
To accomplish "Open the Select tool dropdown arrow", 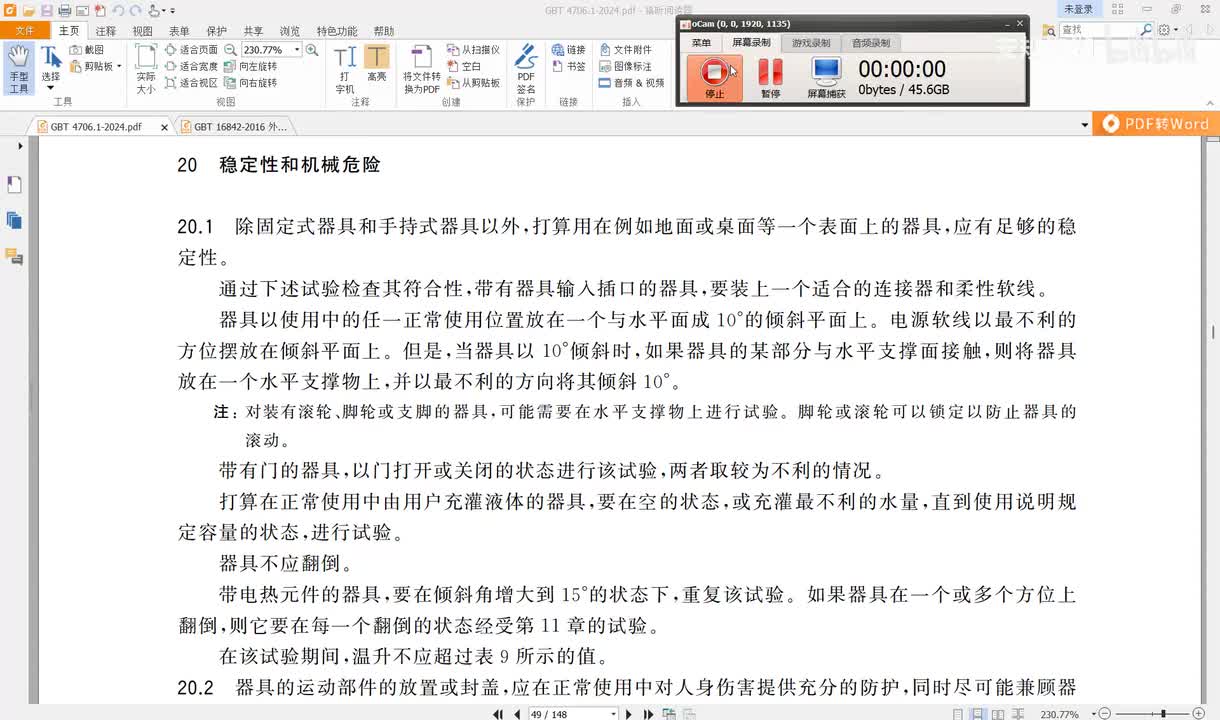I will (50, 89).
